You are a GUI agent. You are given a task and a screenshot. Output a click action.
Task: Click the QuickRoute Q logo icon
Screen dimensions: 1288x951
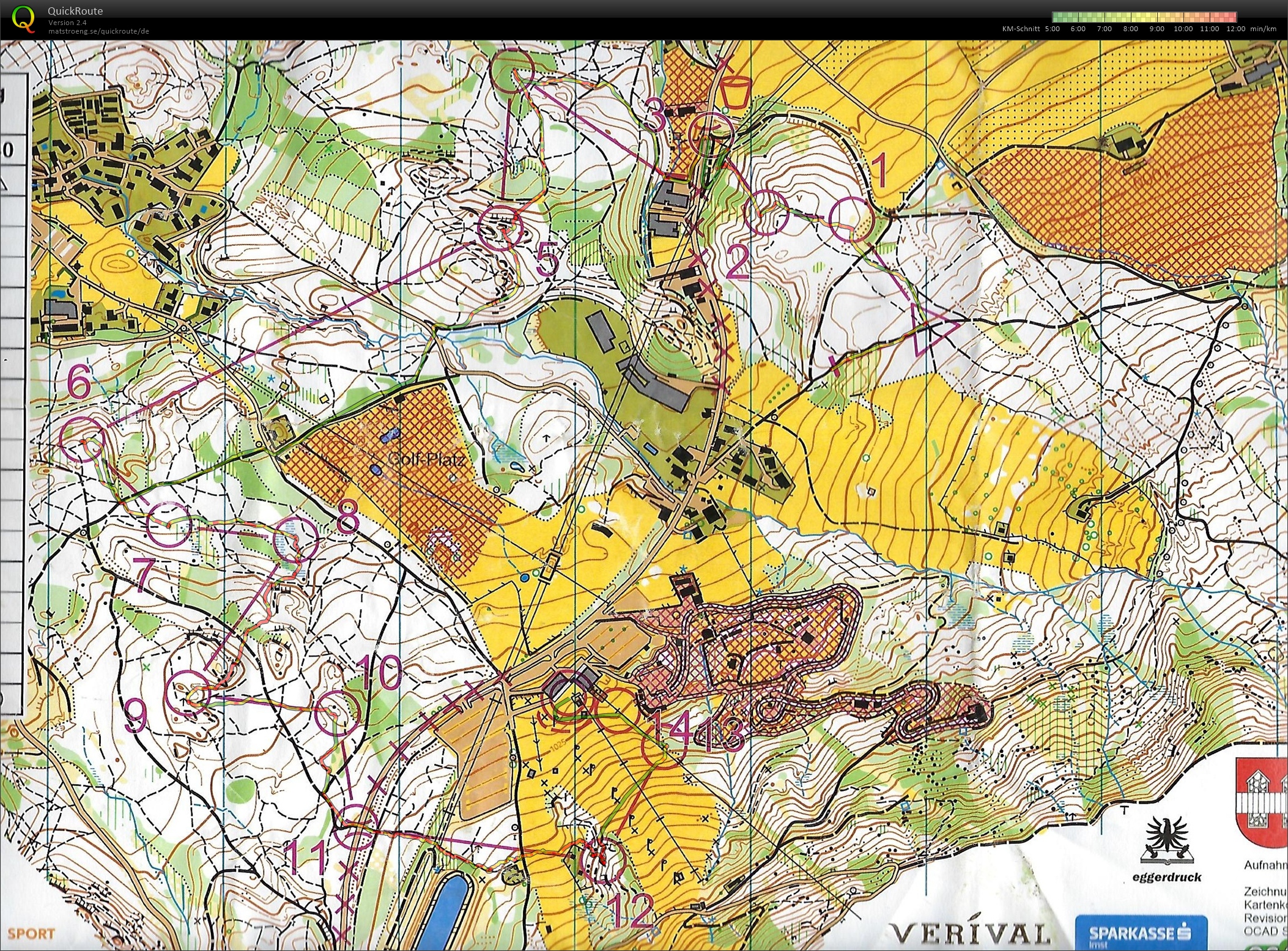coord(23,18)
